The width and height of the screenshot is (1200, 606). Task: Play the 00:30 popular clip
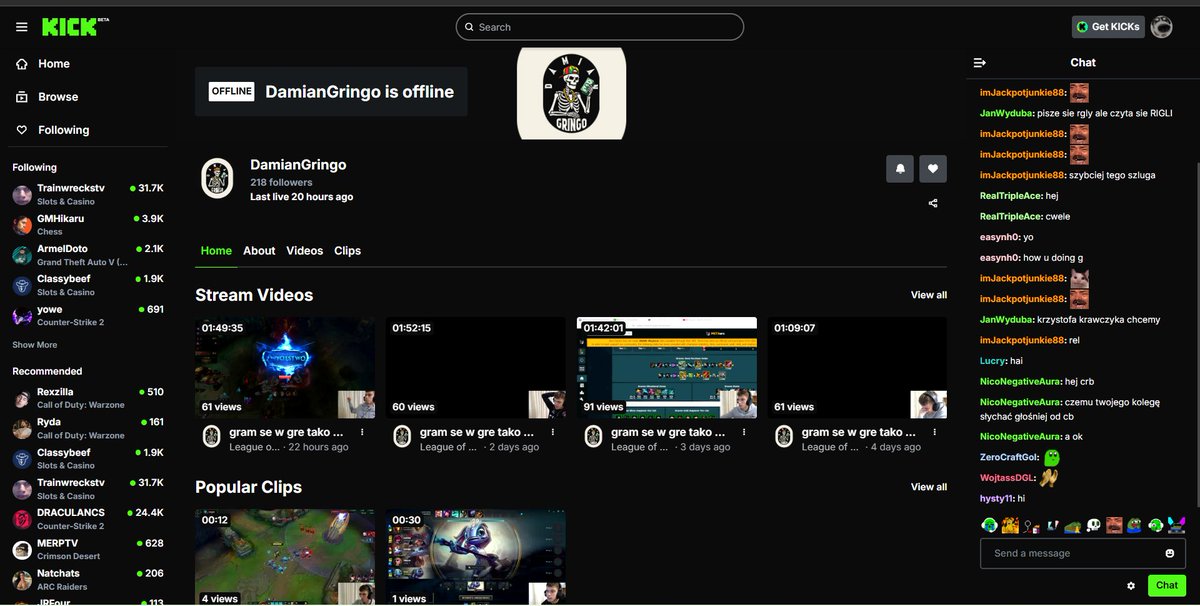pos(476,557)
